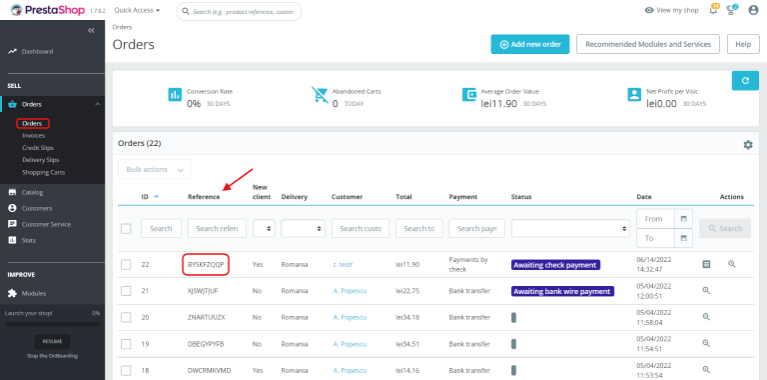Focus the global search field
Viewport: 767px width, 380px height.
click(x=239, y=11)
